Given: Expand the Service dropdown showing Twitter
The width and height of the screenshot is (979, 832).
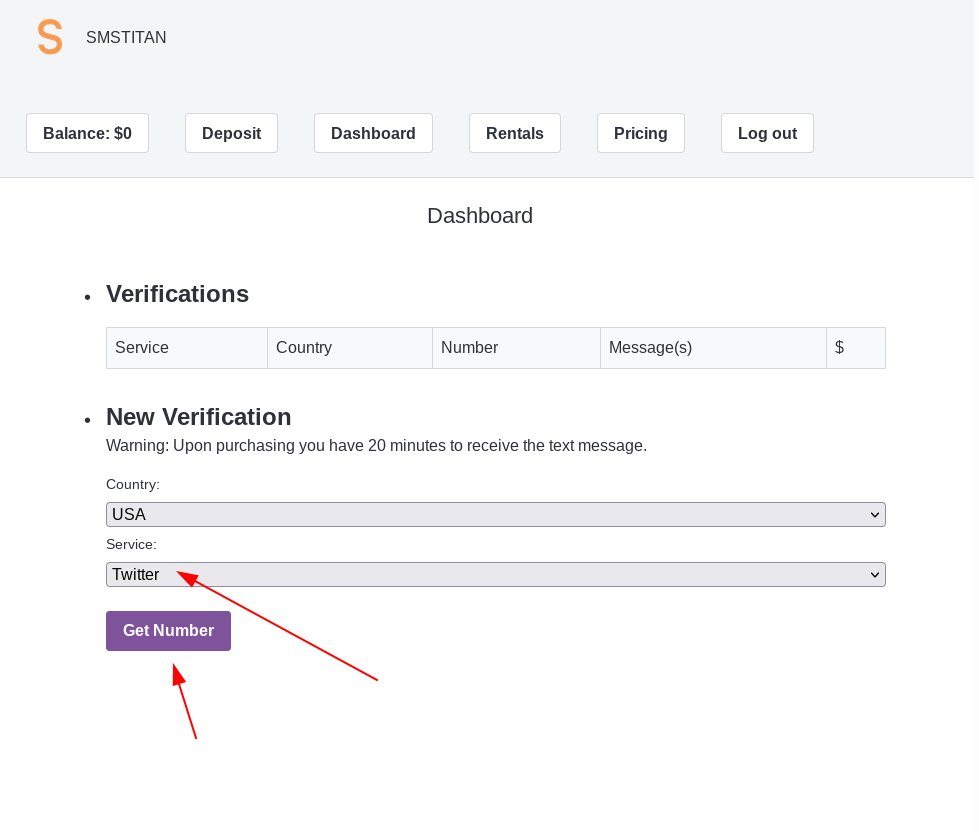Looking at the screenshot, I should tap(496, 574).
